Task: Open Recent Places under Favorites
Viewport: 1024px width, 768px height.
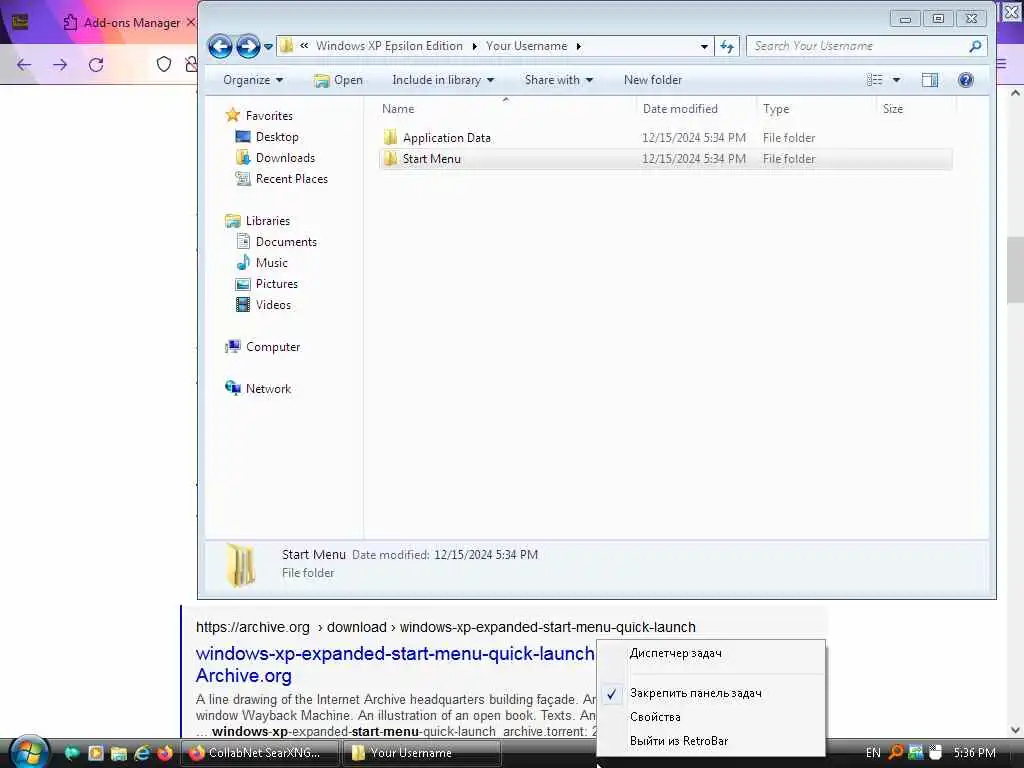Action: (282, 178)
